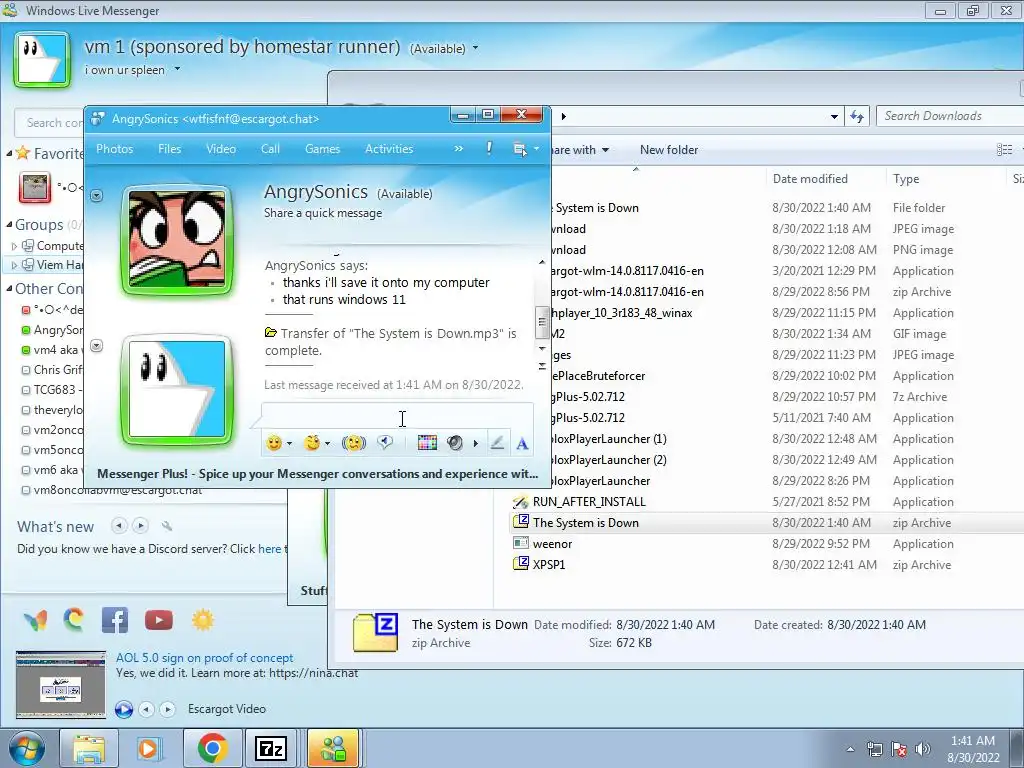The height and width of the screenshot is (768, 1024).
Task: Open the font letter A icon
Action: pos(522,444)
